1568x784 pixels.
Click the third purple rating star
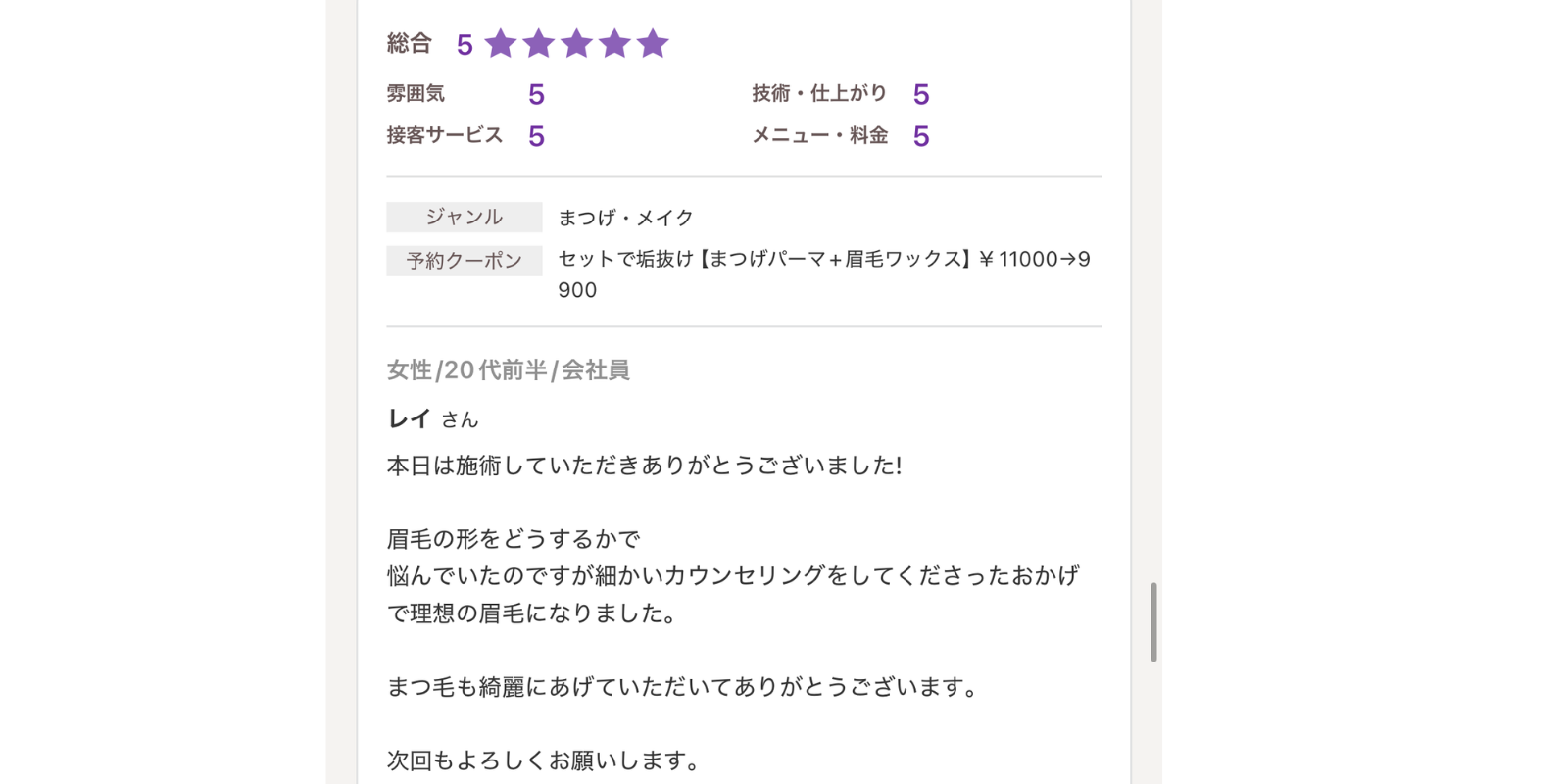coord(577,43)
